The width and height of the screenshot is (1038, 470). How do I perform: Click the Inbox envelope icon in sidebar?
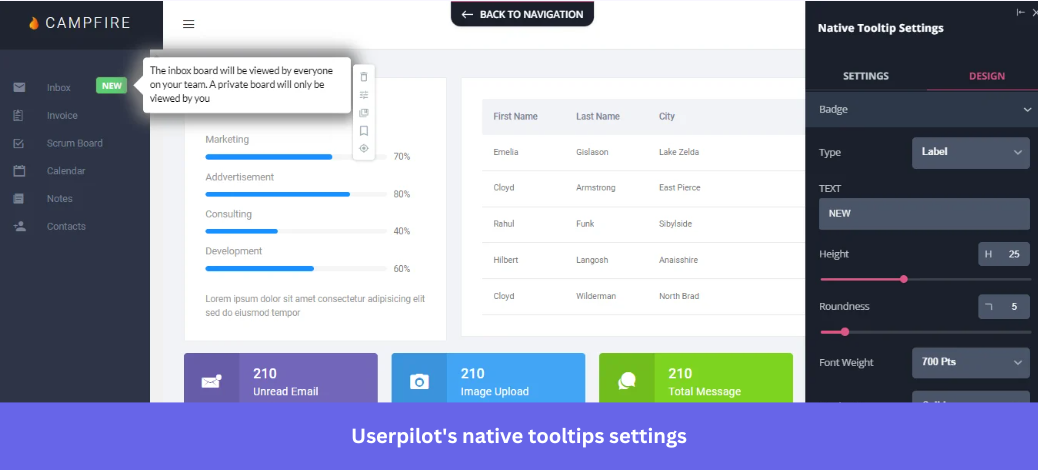(x=19, y=87)
